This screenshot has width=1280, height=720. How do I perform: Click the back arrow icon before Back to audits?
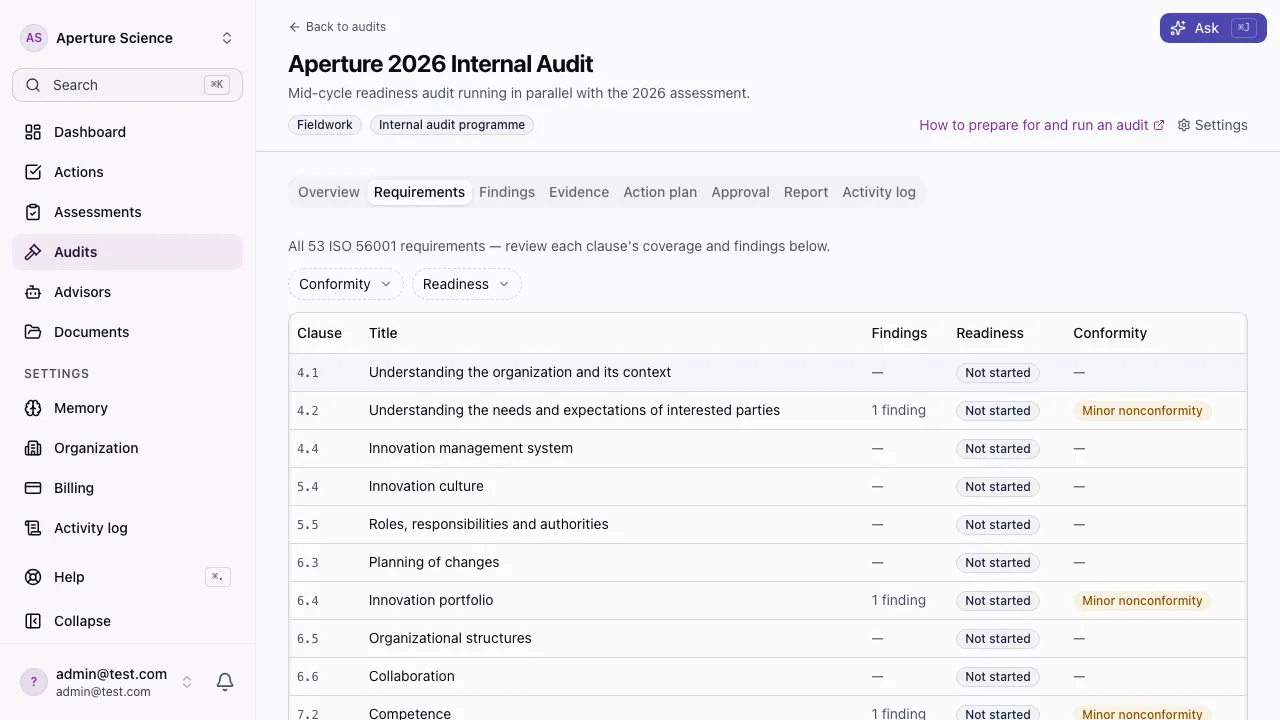point(294,27)
